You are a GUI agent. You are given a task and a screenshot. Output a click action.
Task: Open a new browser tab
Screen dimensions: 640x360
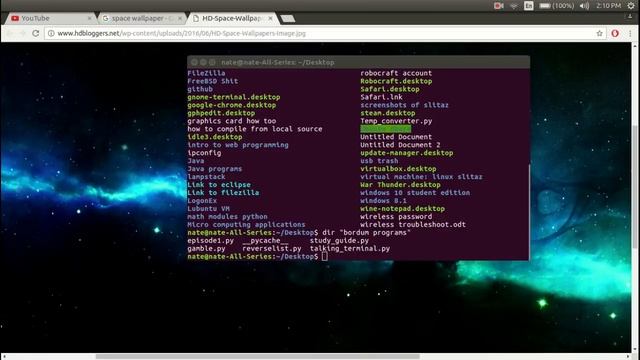(x=288, y=18)
